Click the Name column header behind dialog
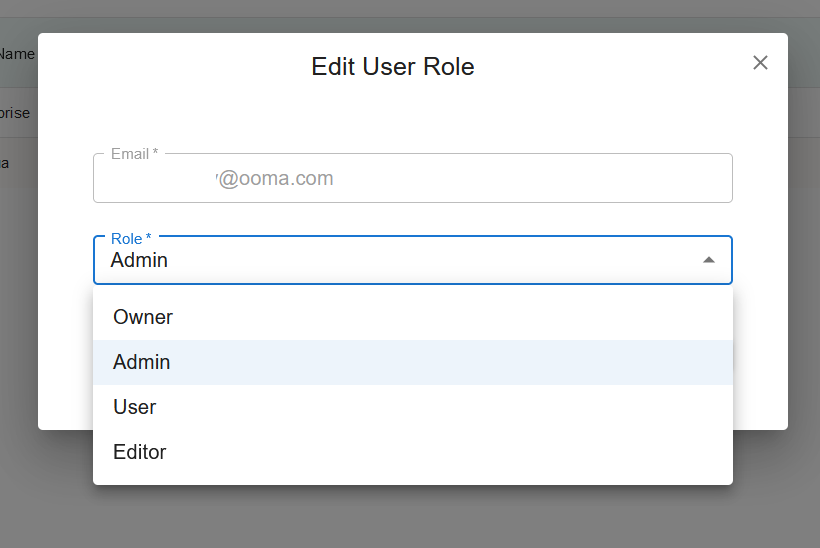 coord(17,54)
